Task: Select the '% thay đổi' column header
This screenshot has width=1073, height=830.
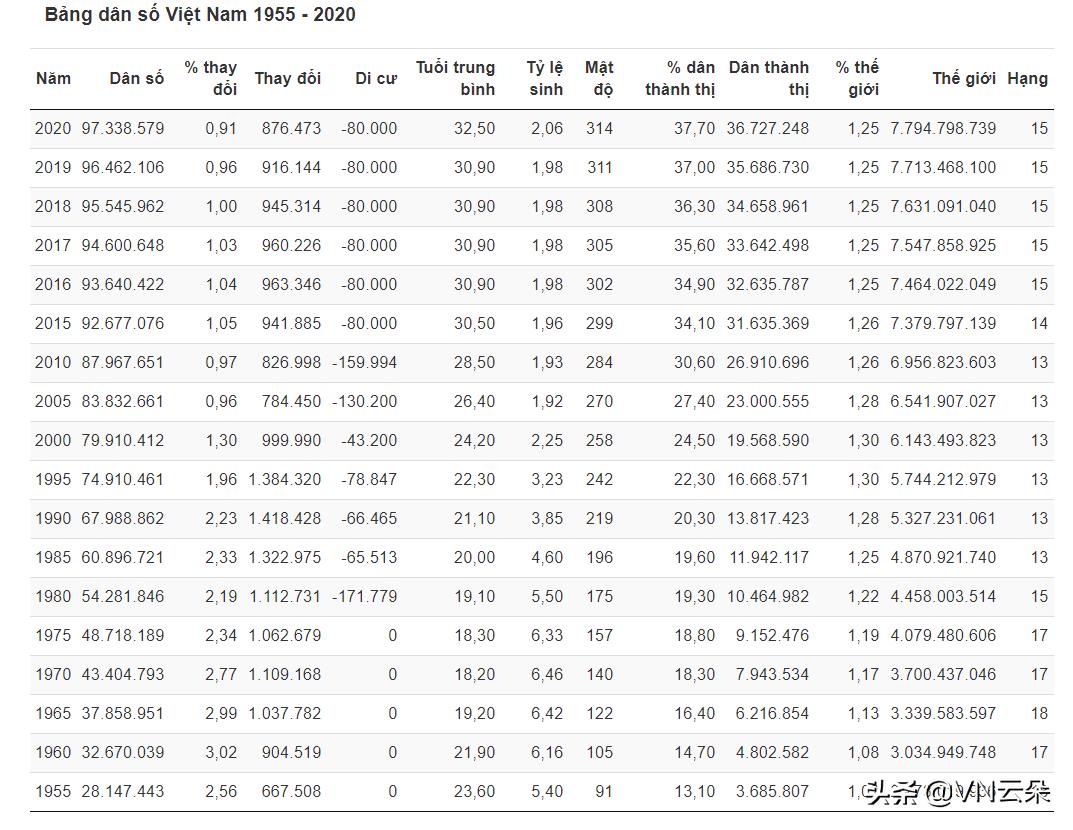Action: (211, 78)
